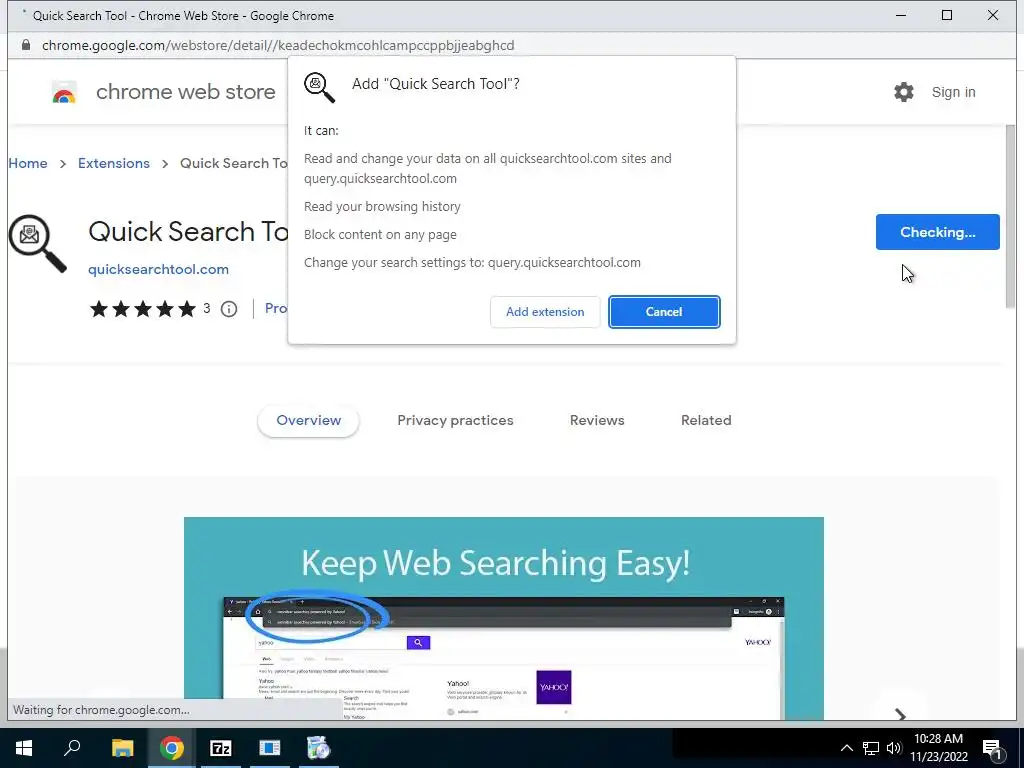Click Add "Quick Search Tool"? dialog title

(436, 84)
